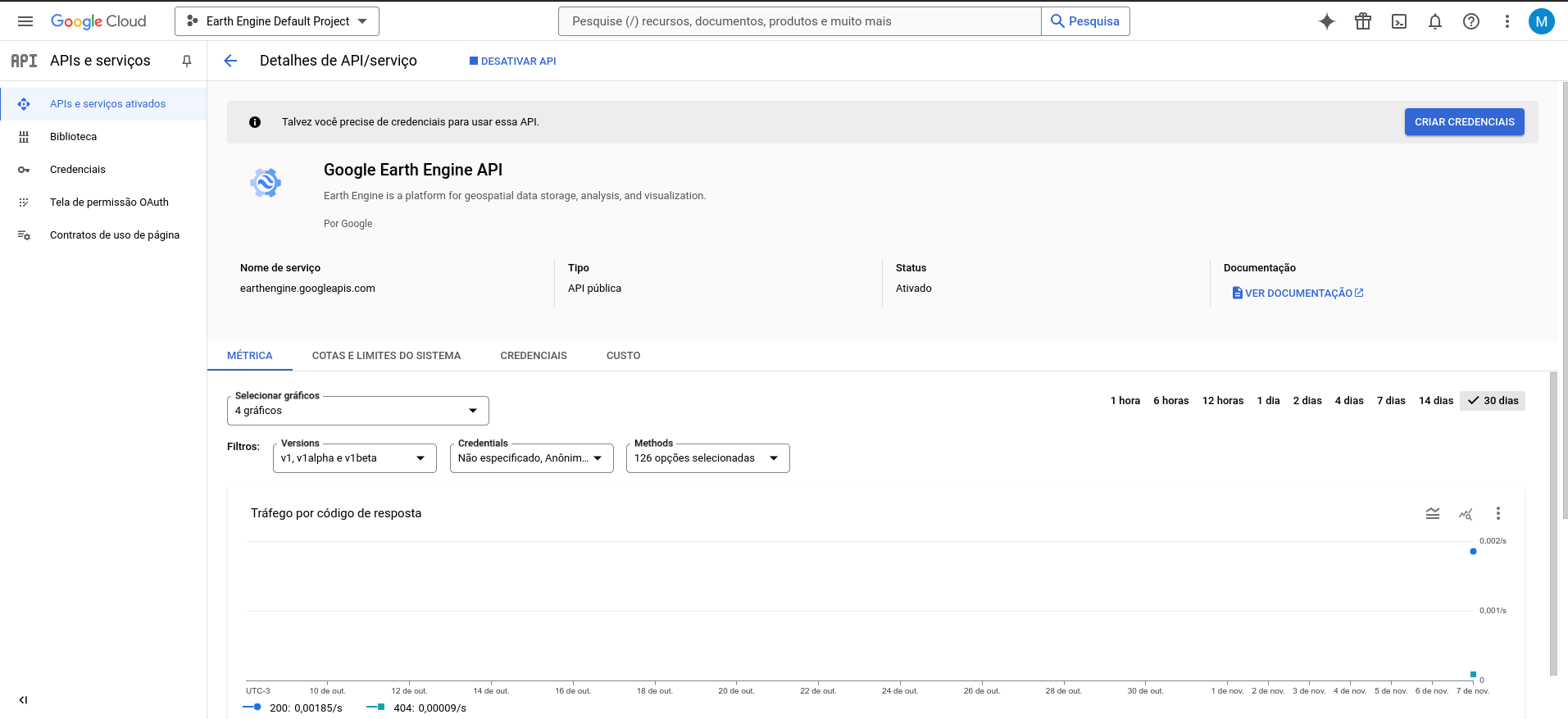
Task: Open the main navigation hamburger menu
Action: (x=25, y=21)
